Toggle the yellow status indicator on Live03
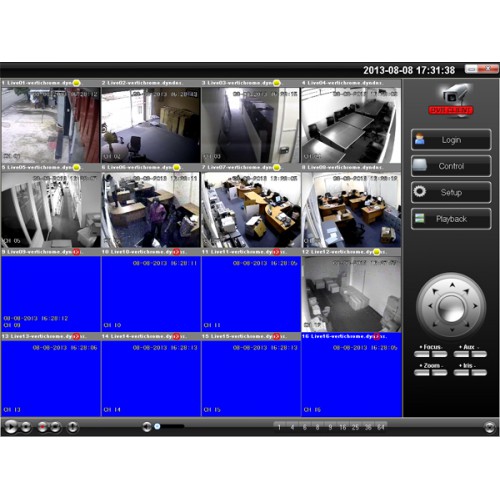 276,83
